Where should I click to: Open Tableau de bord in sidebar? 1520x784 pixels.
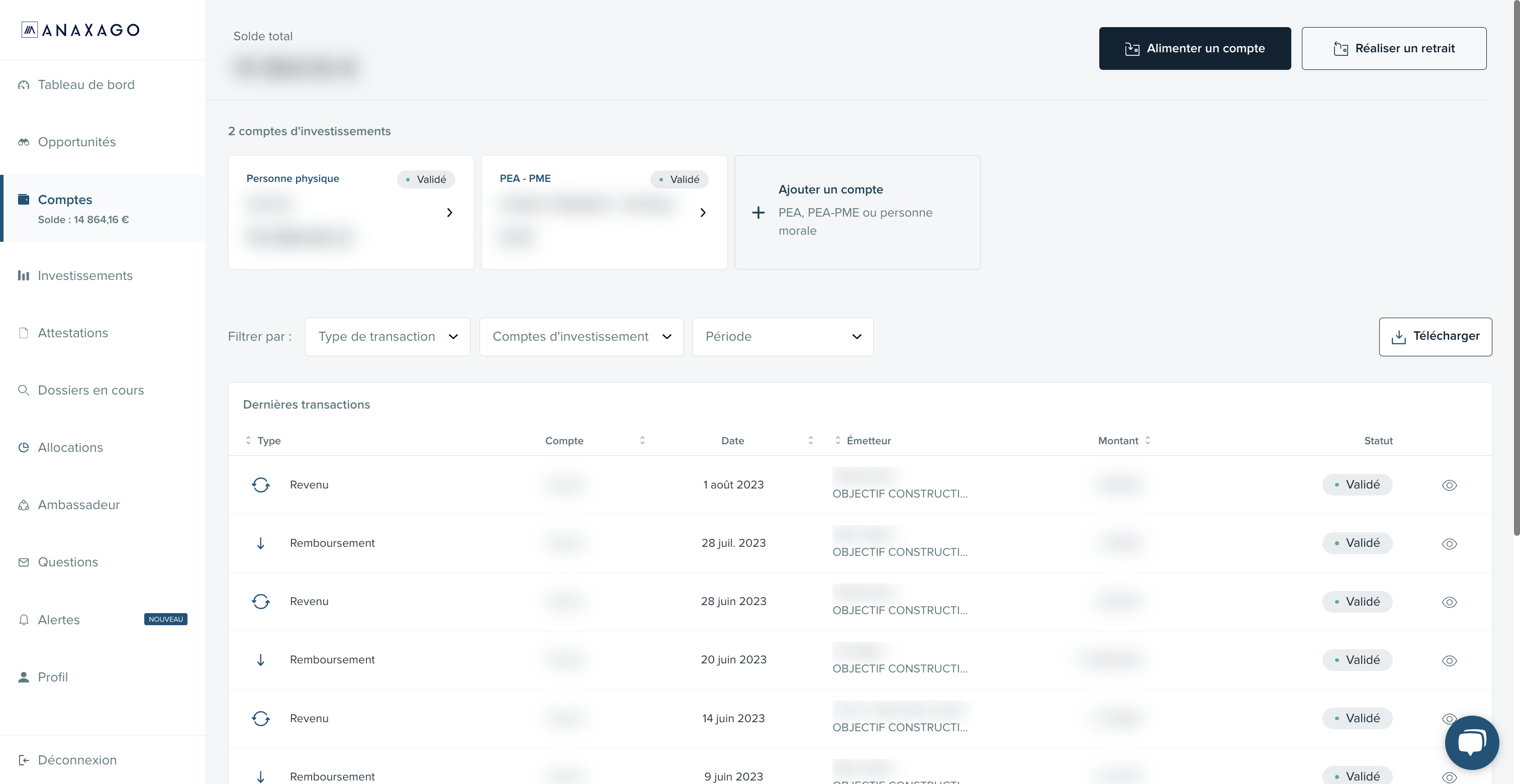point(86,84)
